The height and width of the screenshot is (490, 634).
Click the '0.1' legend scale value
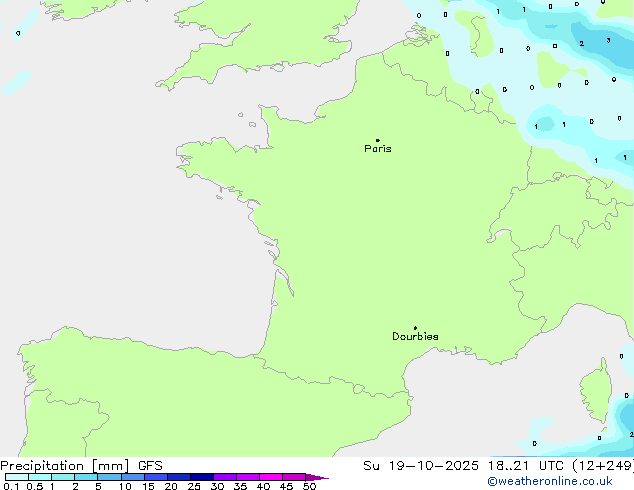click(11, 486)
